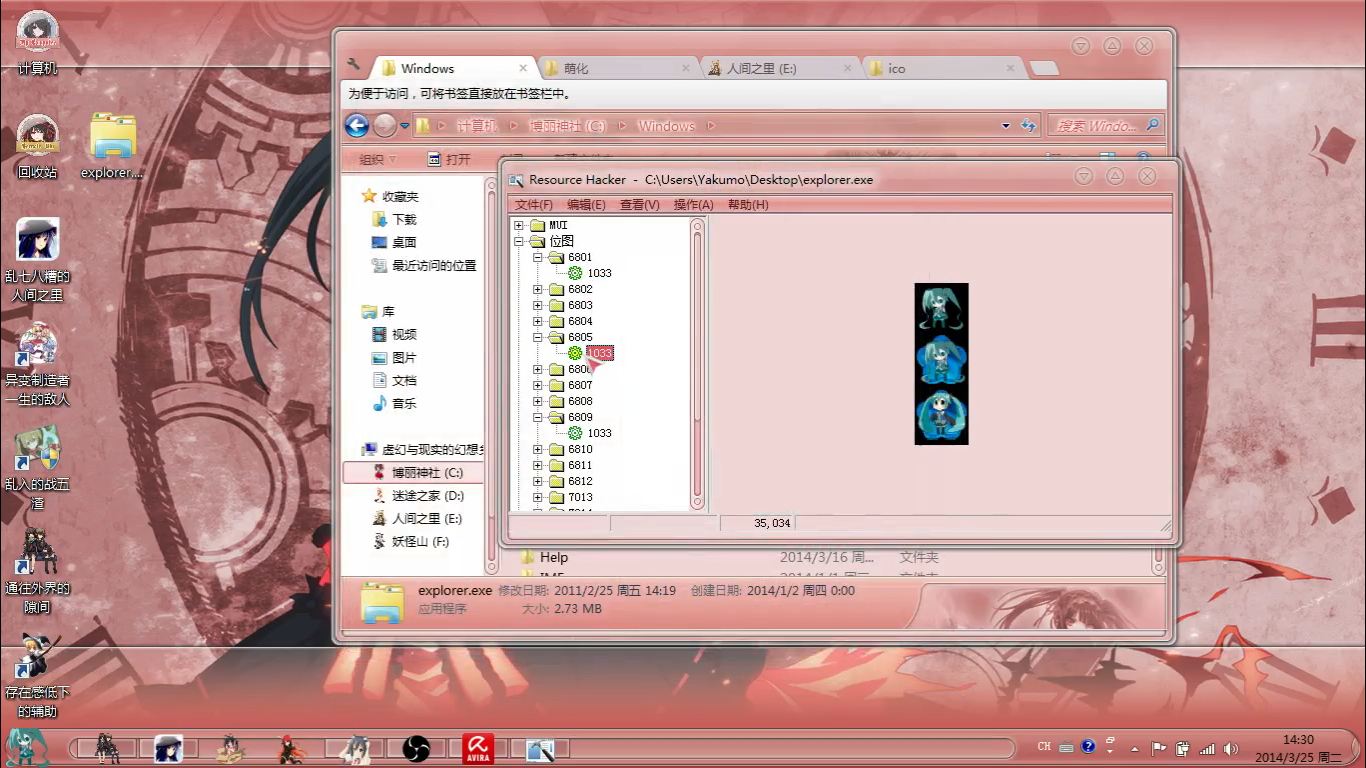
Task: Open Avira from the taskbar
Action: [478, 748]
